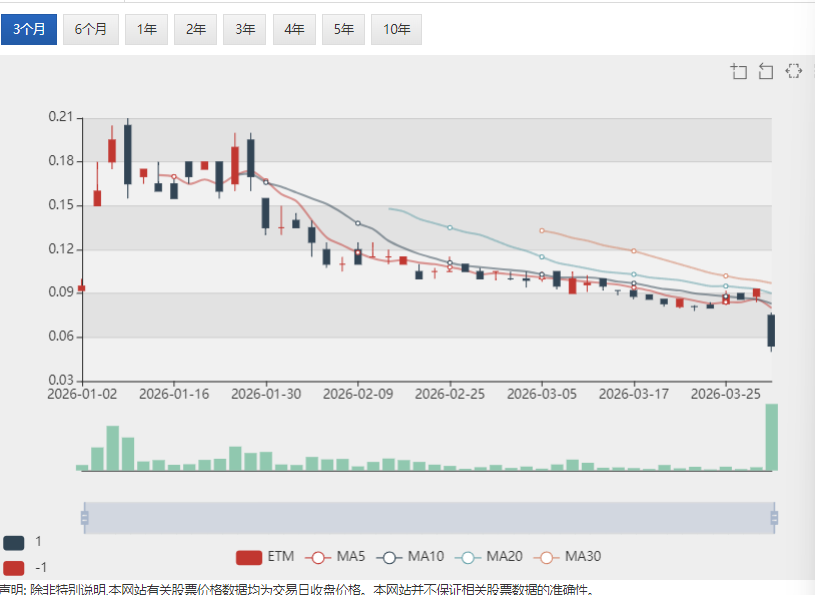Switch to the 1年 time range
The width and height of the screenshot is (815, 595).
click(147, 29)
